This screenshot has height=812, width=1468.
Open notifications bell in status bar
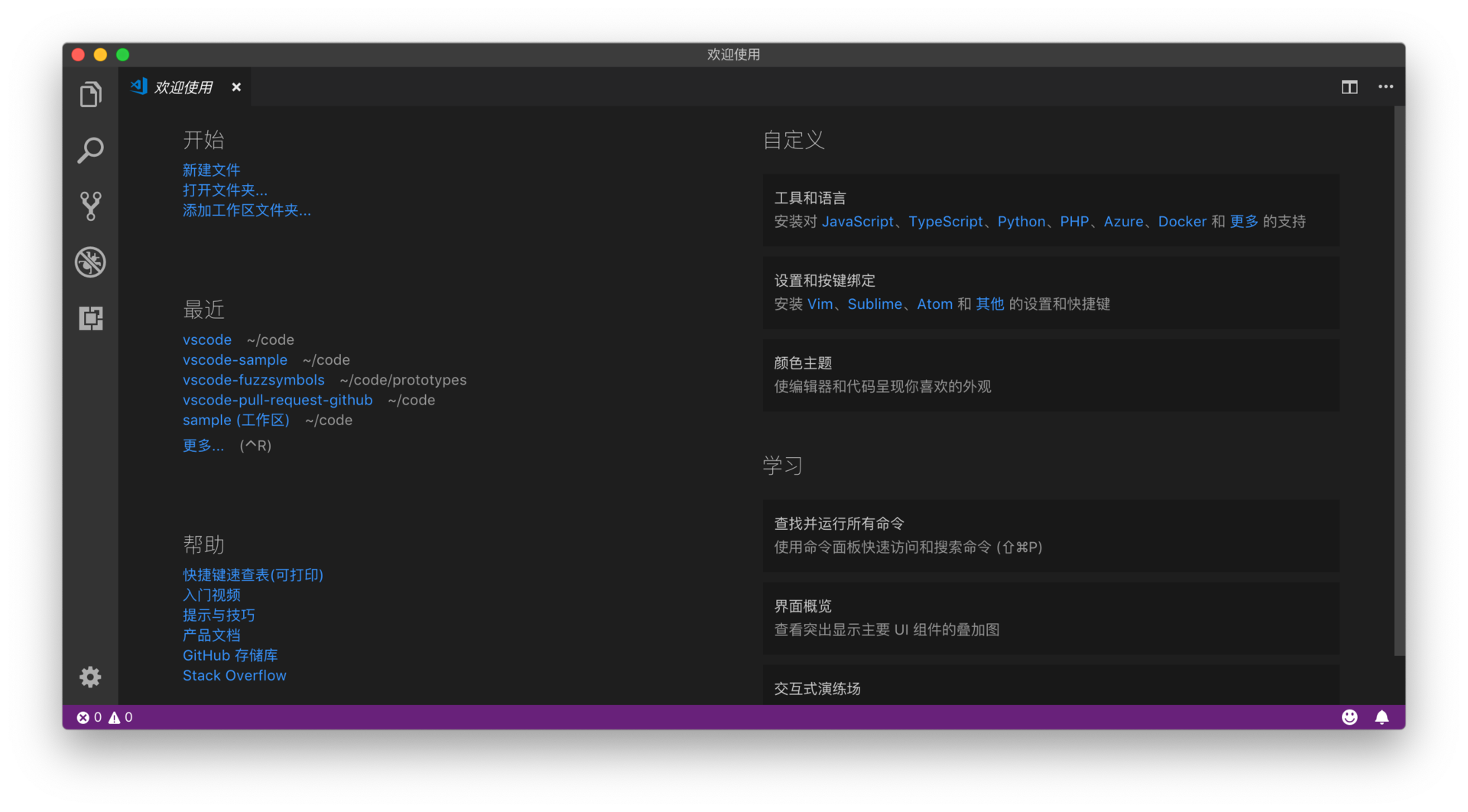1382,717
